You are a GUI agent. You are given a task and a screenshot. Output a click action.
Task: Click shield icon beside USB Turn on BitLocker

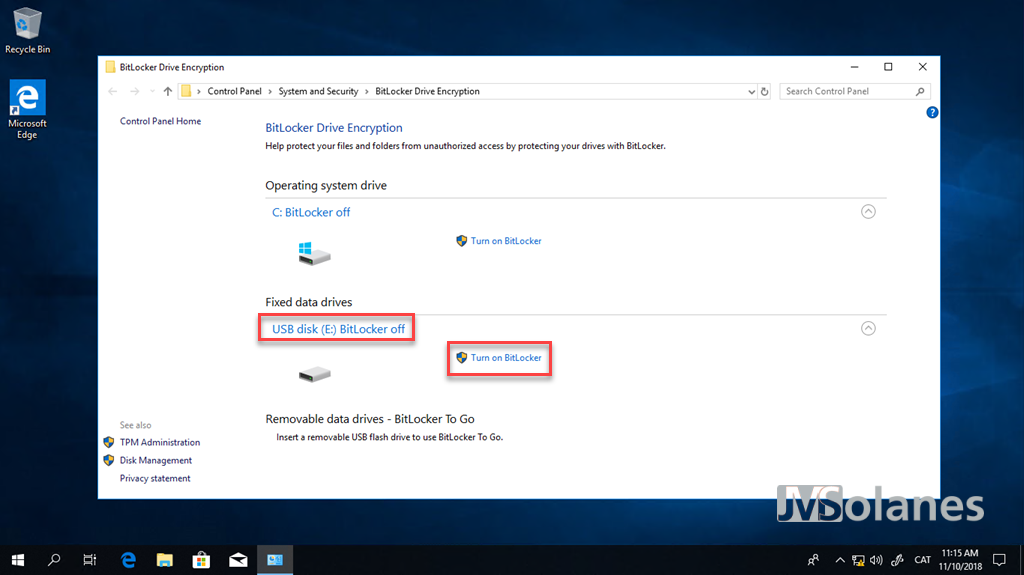pyautogui.click(x=462, y=358)
